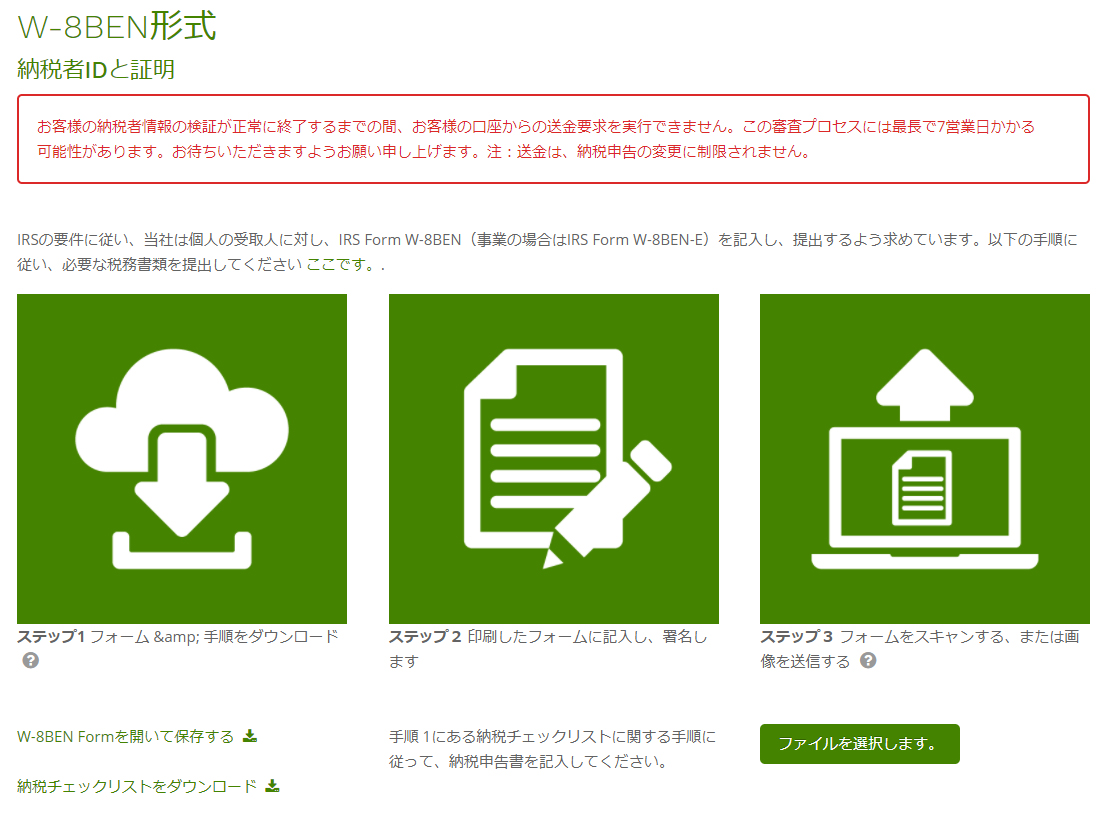Click the ステップ 3 フォームをスキャンする caption
The image size is (1105, 813).
pyautogui.click(x=920, y=649)
